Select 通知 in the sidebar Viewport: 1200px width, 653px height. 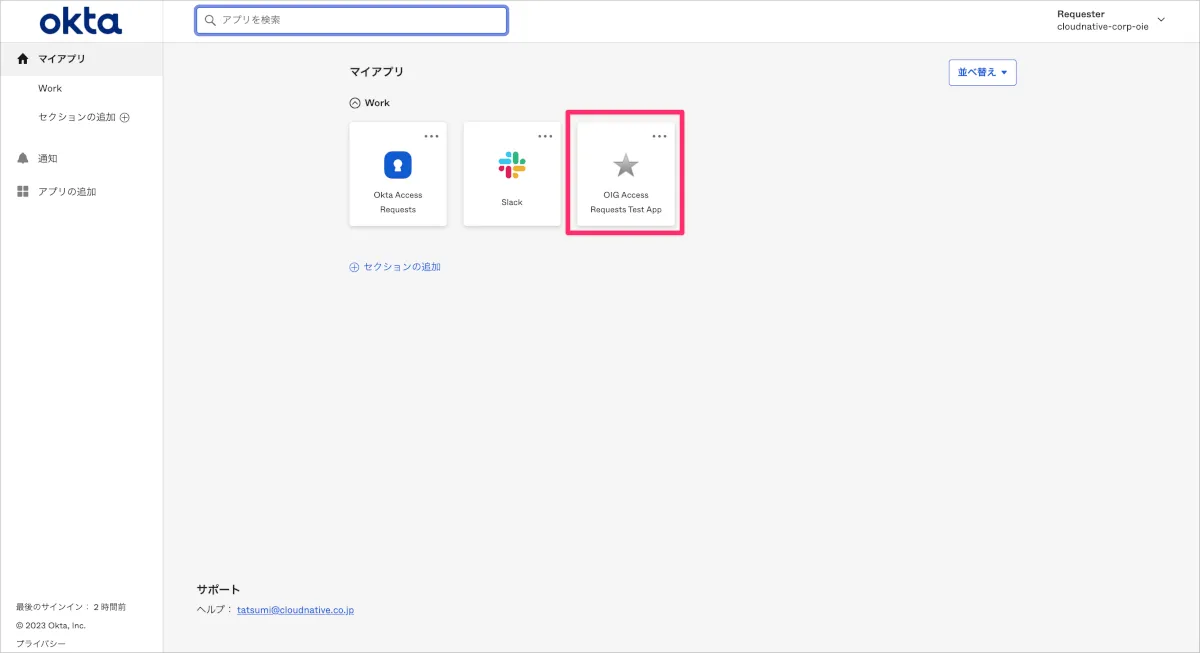tap(48, 158)
